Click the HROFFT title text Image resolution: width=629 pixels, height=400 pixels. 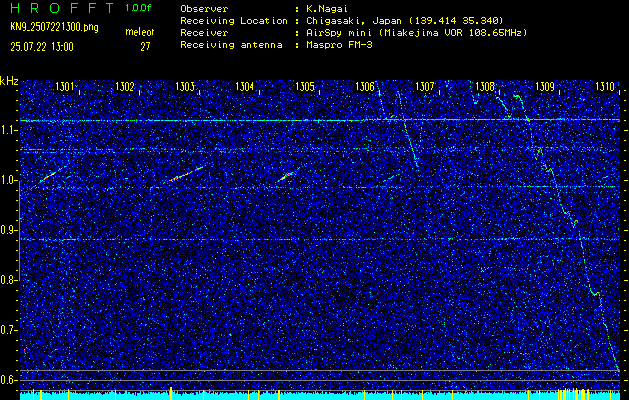coord(62,8)
